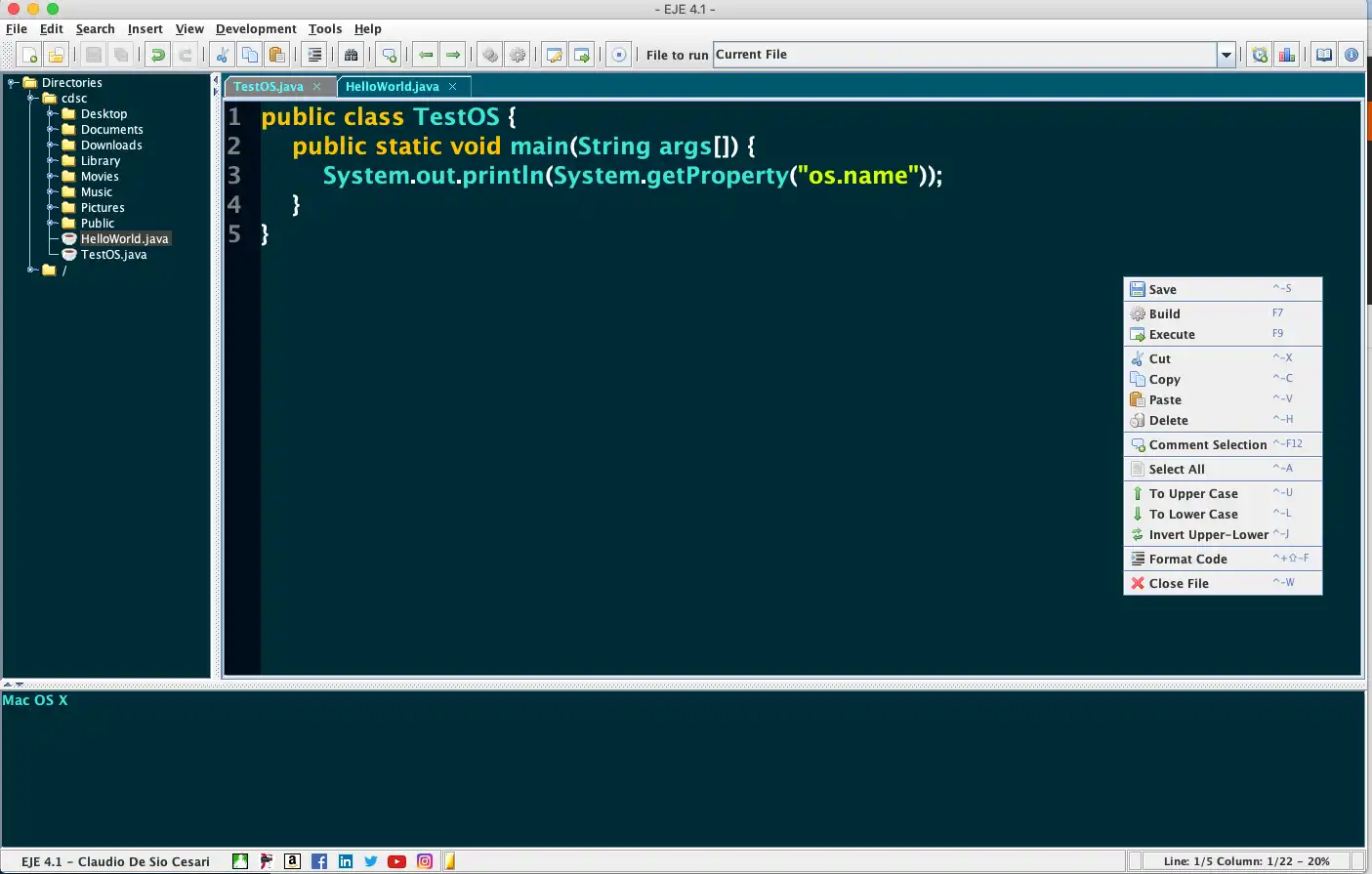Screen dimensions: 1372x874
Task: Select TestOS.java in directory tree
Action: click(x=113, y=255)
